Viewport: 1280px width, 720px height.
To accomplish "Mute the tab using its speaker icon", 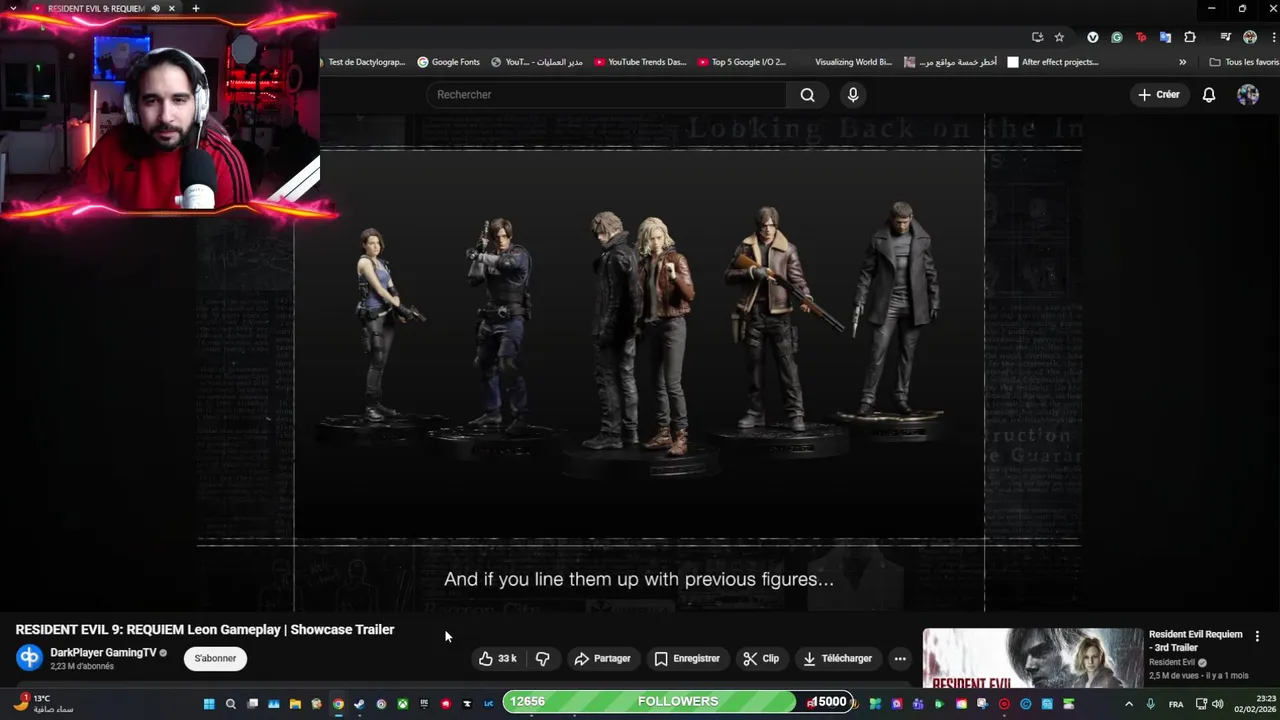I will point(155,9).
